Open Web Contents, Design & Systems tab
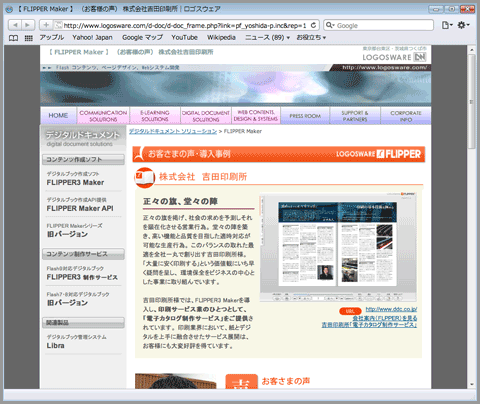Image resolution: width=480 pixels, height=404 pixels. coord(256,115)
